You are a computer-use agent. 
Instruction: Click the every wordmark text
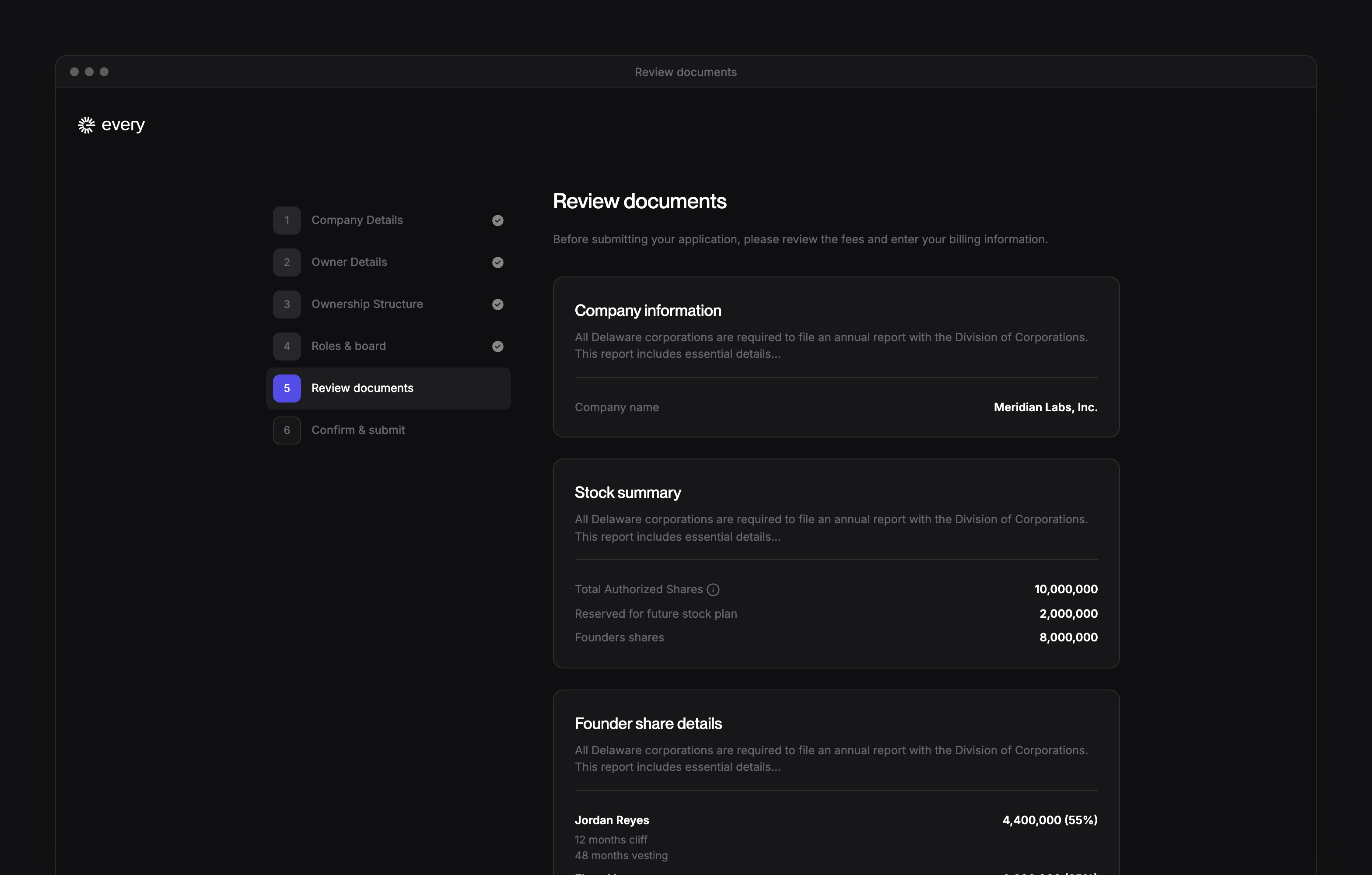123,125
